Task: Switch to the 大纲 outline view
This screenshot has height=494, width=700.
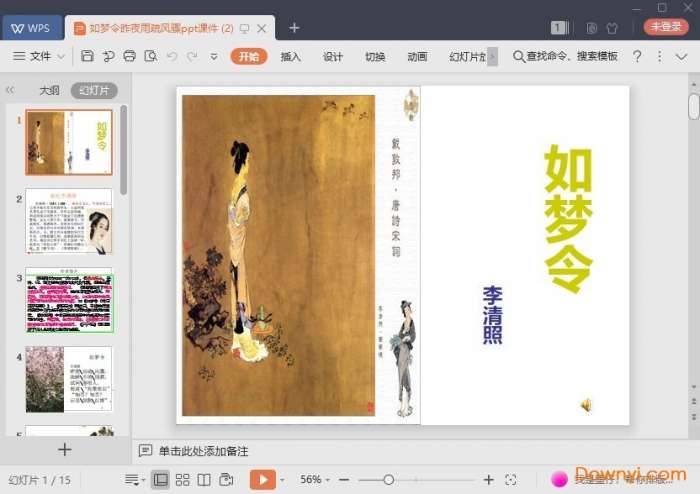Action: click(49, 91)
